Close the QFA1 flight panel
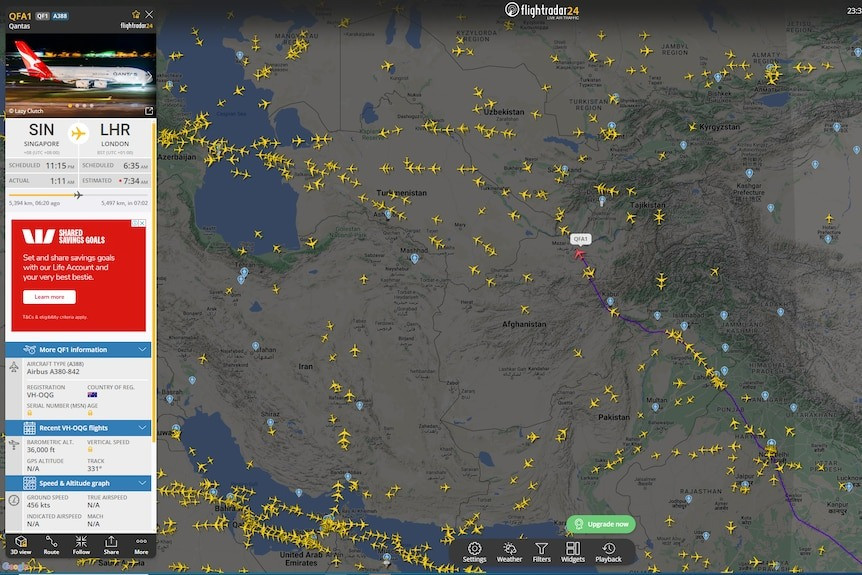Screen dimensions: 862x575 [149, 14]
